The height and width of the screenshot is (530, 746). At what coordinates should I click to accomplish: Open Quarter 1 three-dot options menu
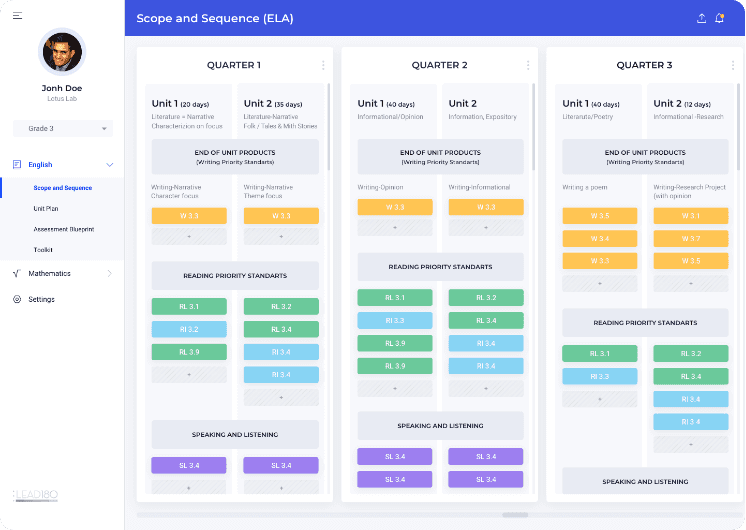click(323, 65)
